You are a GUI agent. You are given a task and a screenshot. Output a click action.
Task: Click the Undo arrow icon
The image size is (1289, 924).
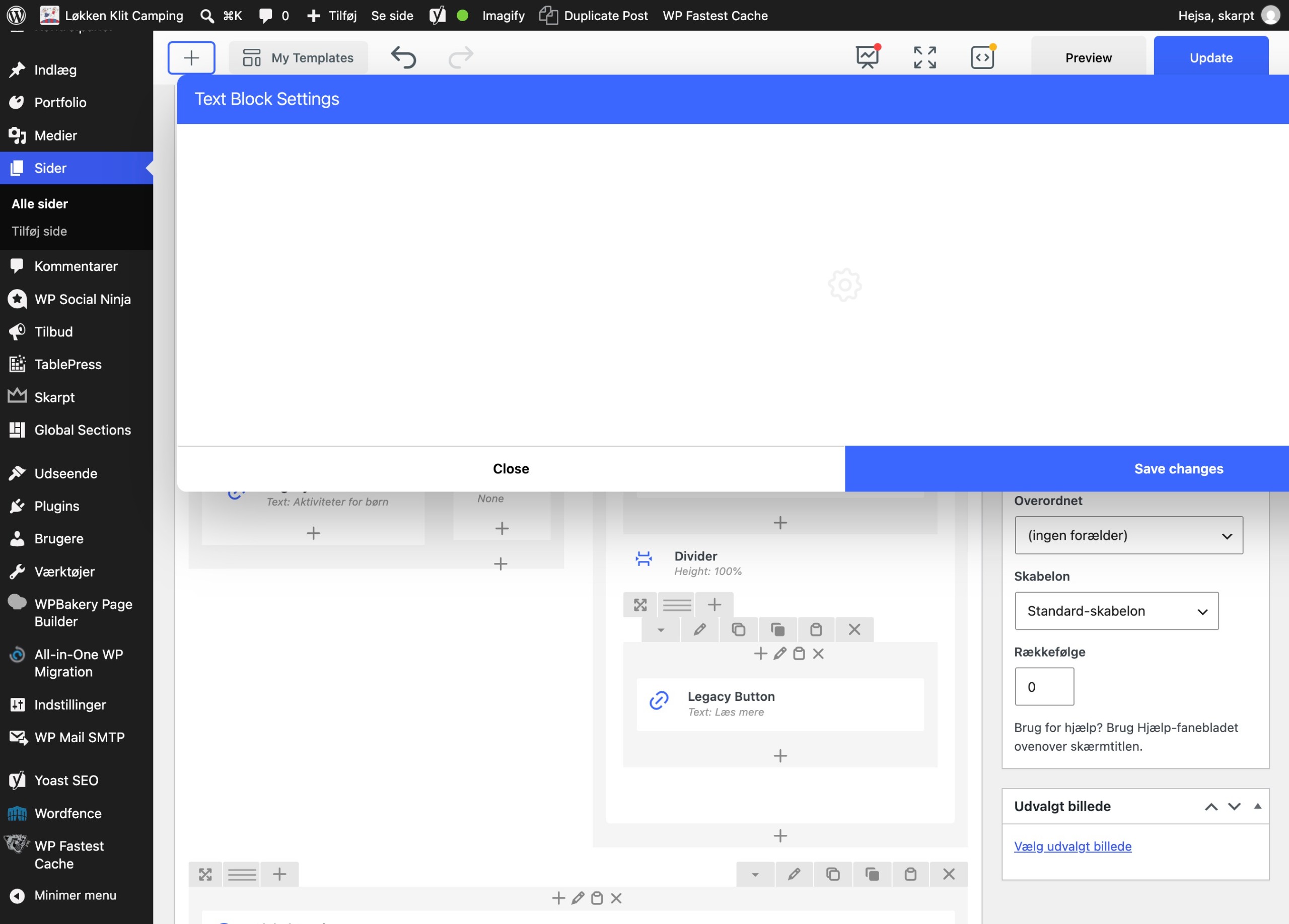(403, 57)
